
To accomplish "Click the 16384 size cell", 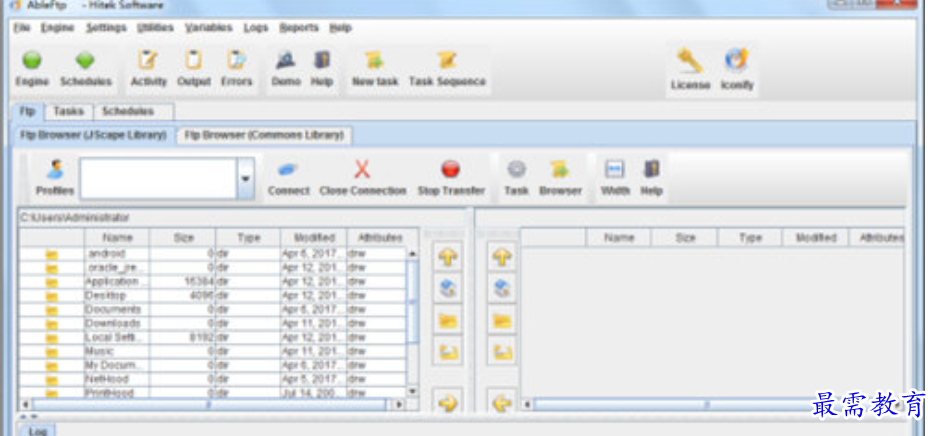I will (183, 281).
